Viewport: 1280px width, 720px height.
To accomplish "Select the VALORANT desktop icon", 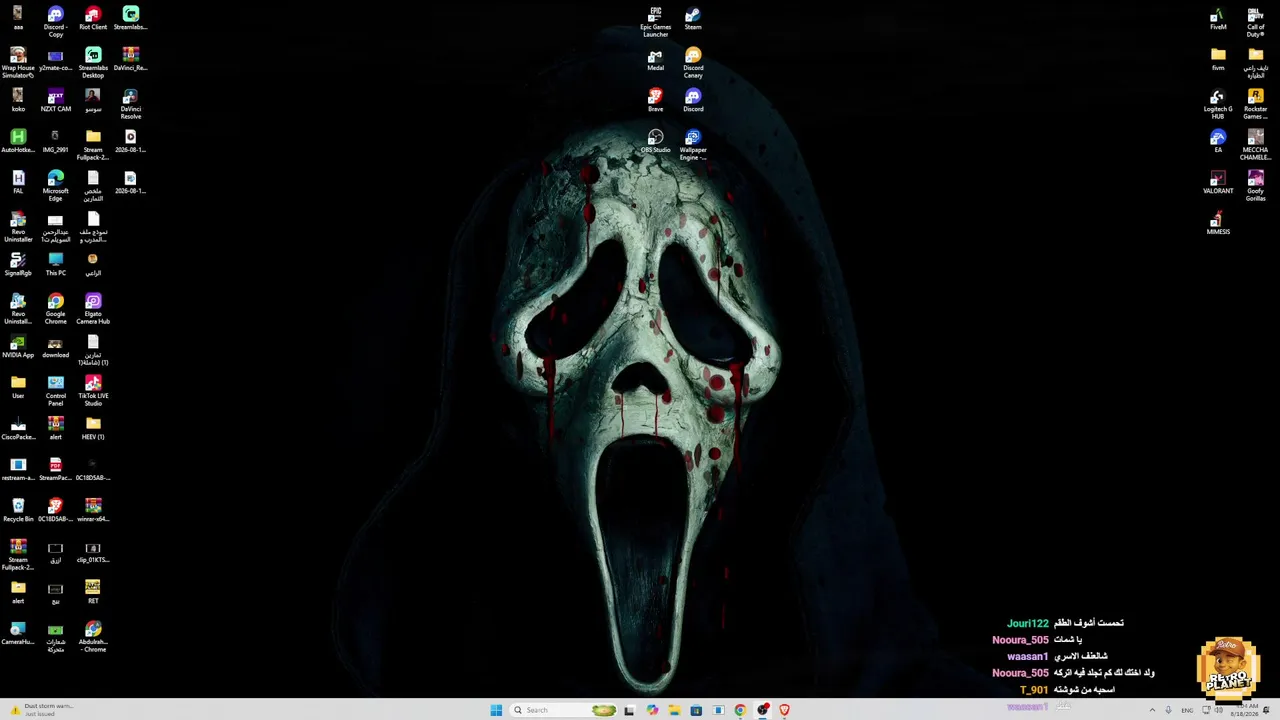I will [x=1218, y=182].
